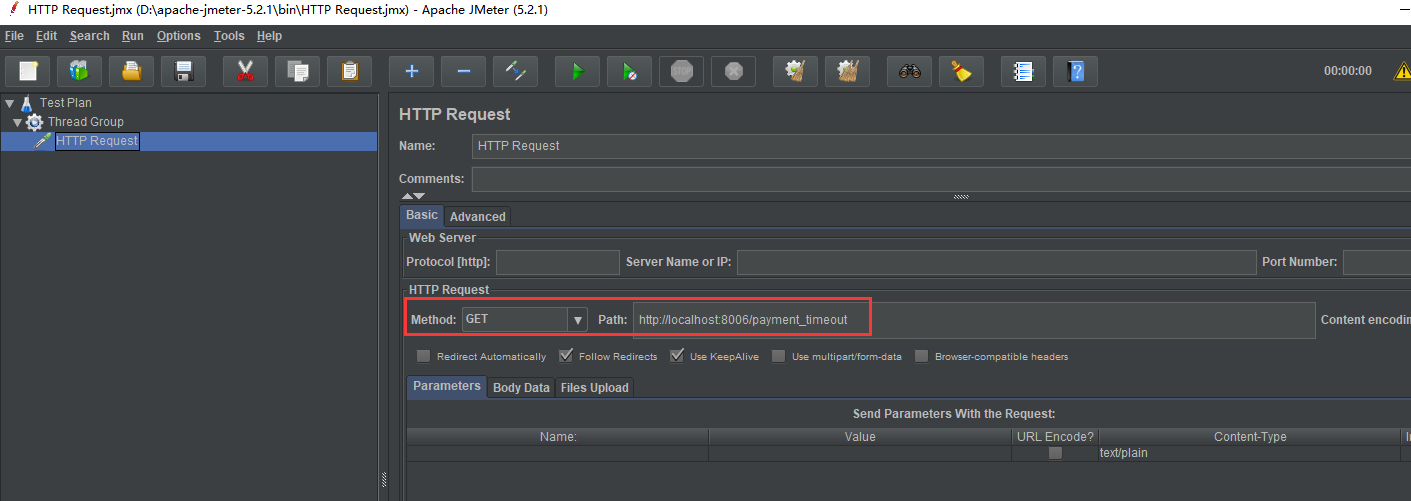Click the Open file folder icon
The image size is (1411, 501).
[131, 71]
